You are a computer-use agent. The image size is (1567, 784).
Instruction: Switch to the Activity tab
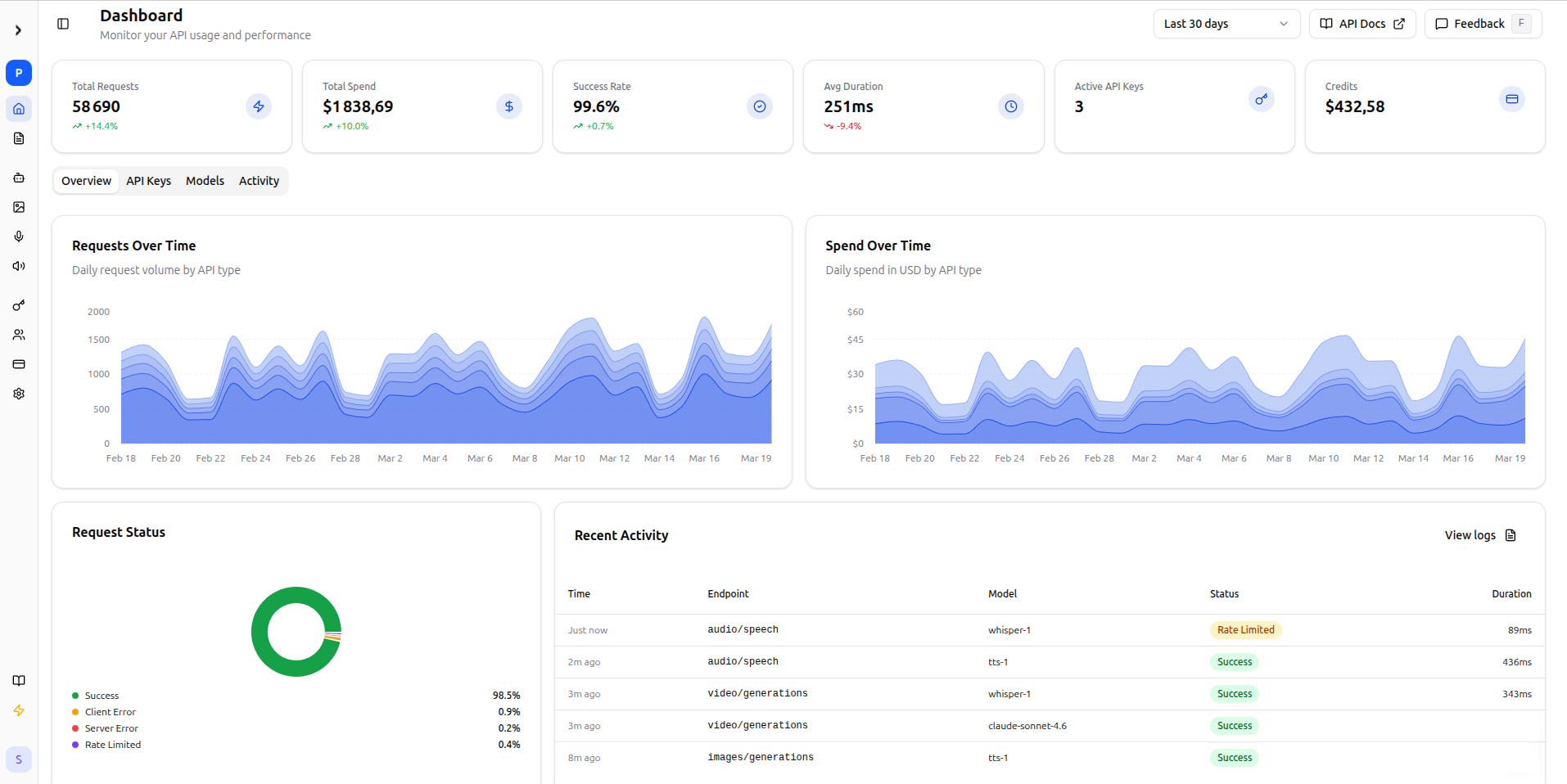(x=259, y=180)
